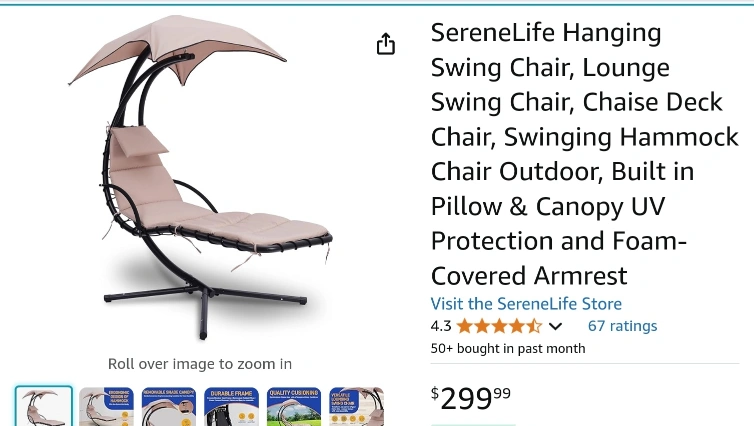The height and width of the screenshot is (426, 754).
Task: Click the orange star rating icons
Action: pos(499,326)
